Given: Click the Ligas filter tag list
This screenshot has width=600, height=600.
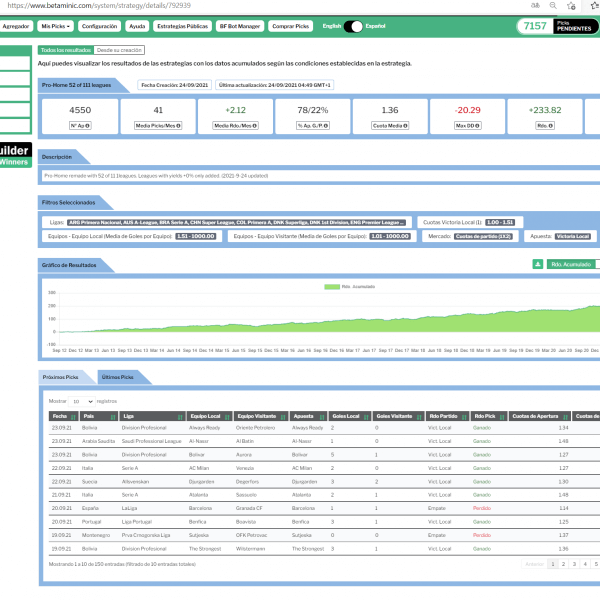Looking at the screenshot, I should (237, 222).
